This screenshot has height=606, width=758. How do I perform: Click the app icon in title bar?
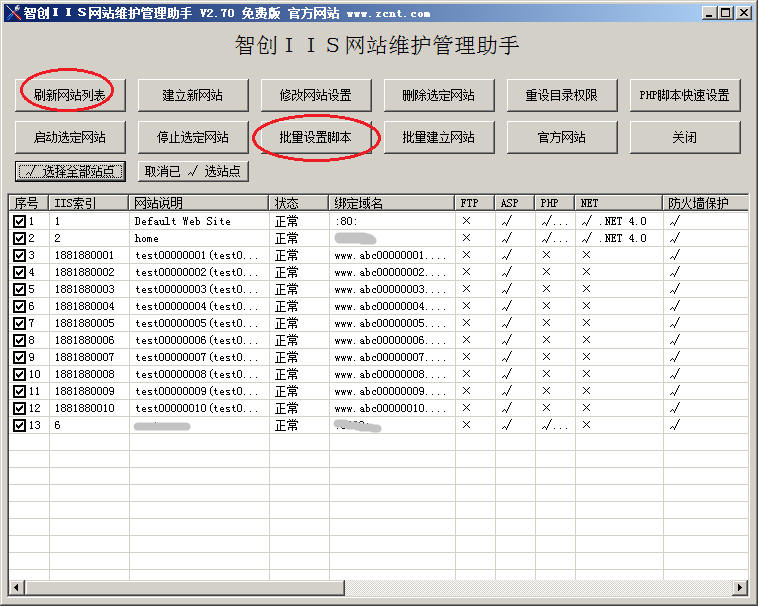click(x=14, y=13)
